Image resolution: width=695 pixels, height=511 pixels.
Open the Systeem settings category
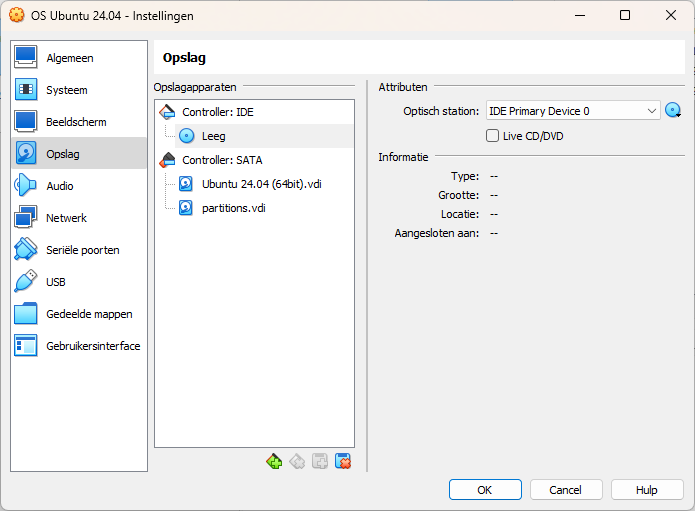point(79,90)
